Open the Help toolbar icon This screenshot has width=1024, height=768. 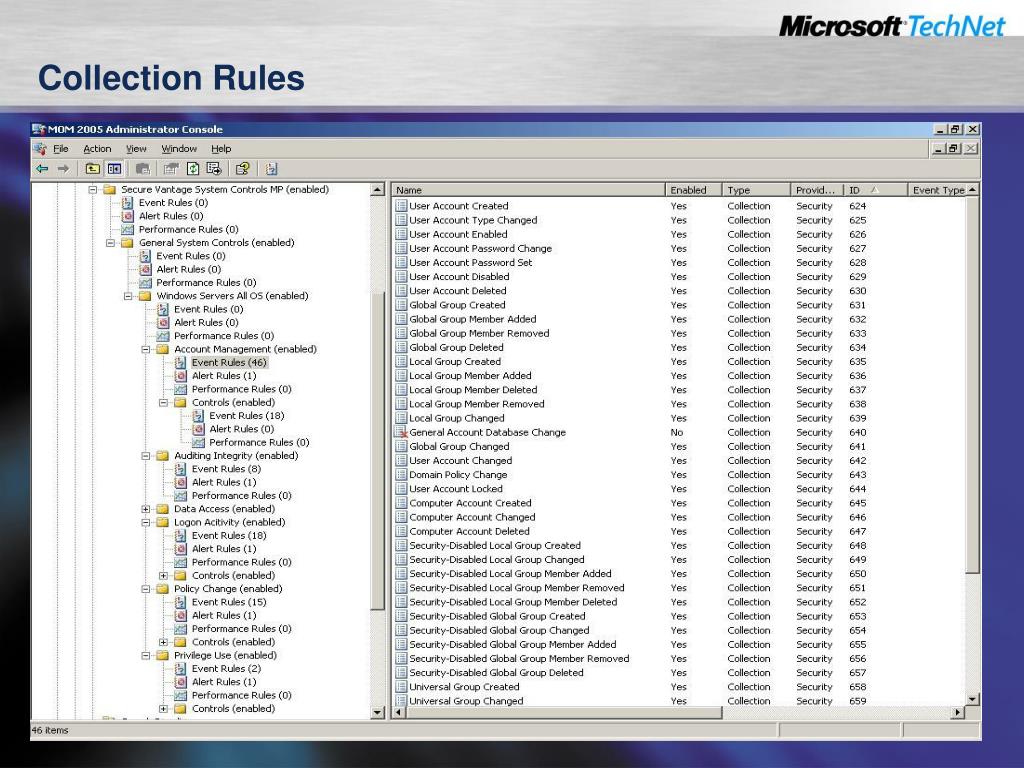point(242,168)
